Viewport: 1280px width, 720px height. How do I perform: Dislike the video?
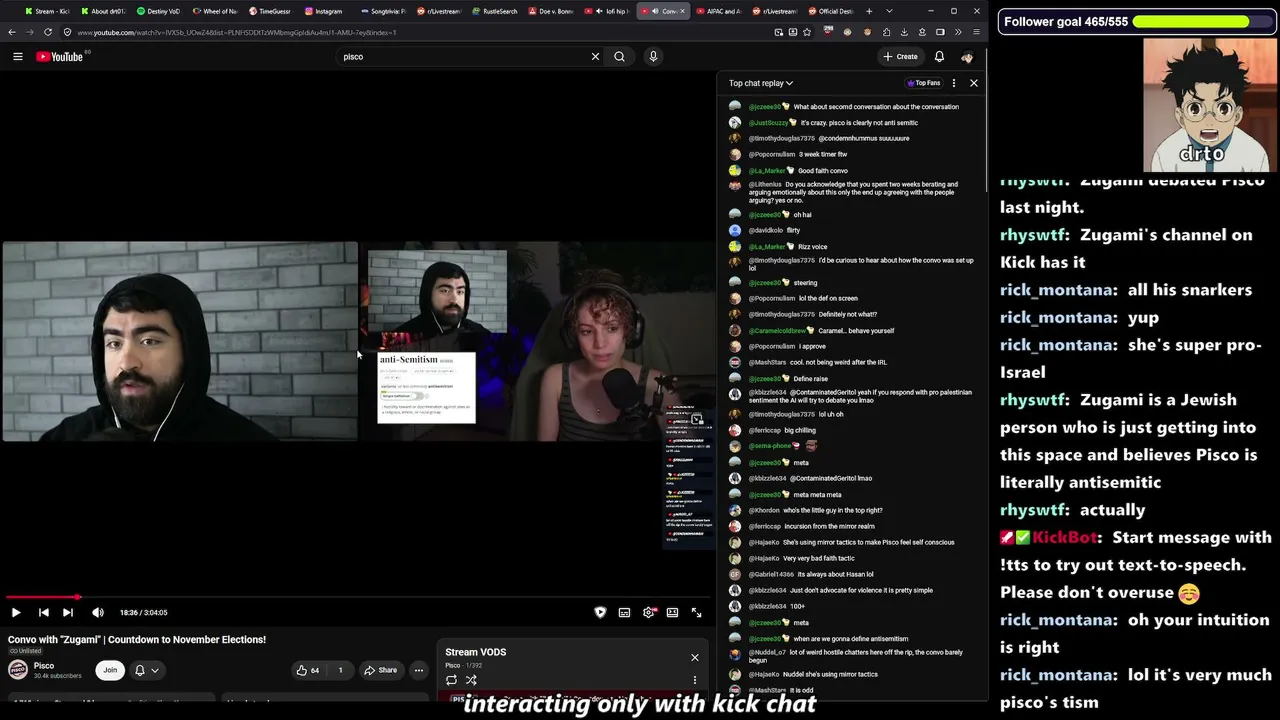(x=340, y=670)
